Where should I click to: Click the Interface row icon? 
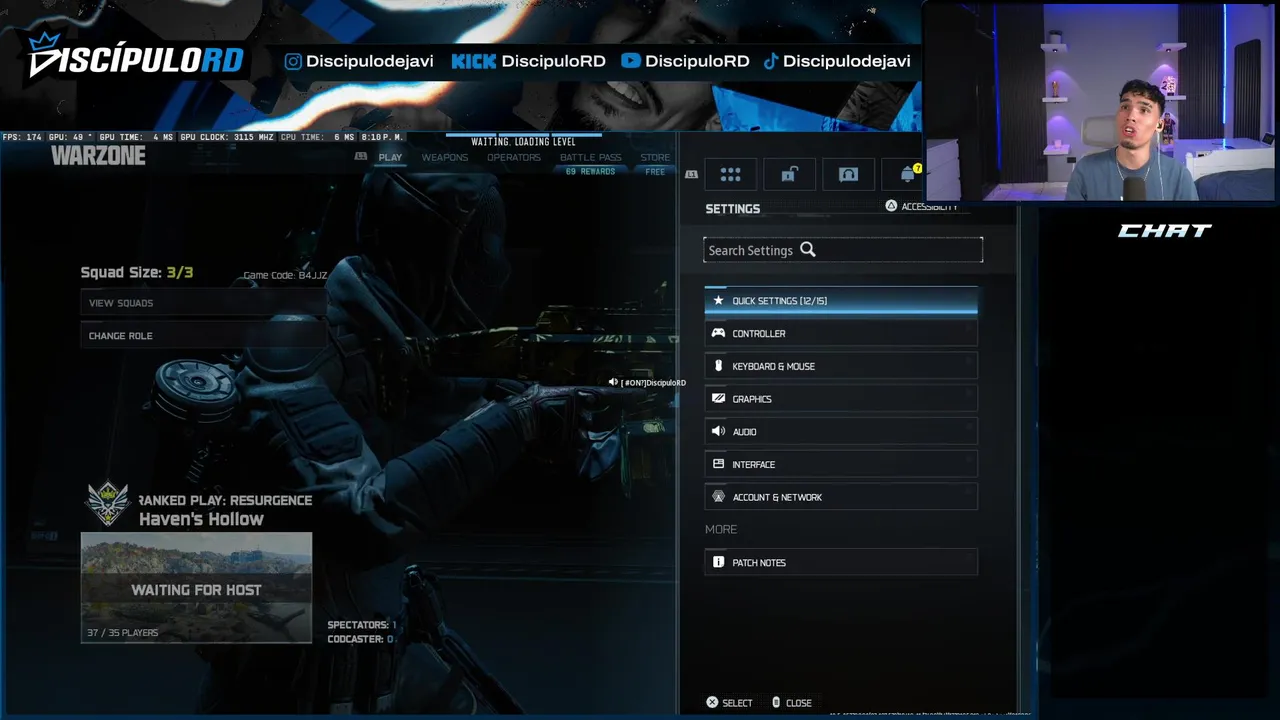pos(718,464)
